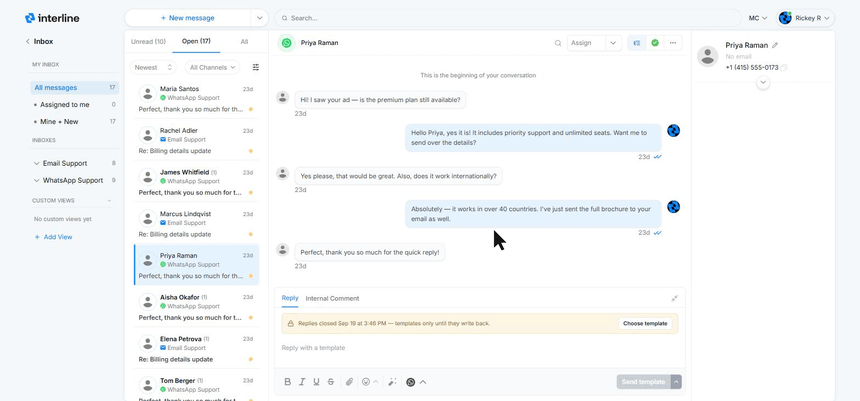The width and height of the screenshot is (860, 401).
Task: Click in the top Search field
Action: click(507, 18)
